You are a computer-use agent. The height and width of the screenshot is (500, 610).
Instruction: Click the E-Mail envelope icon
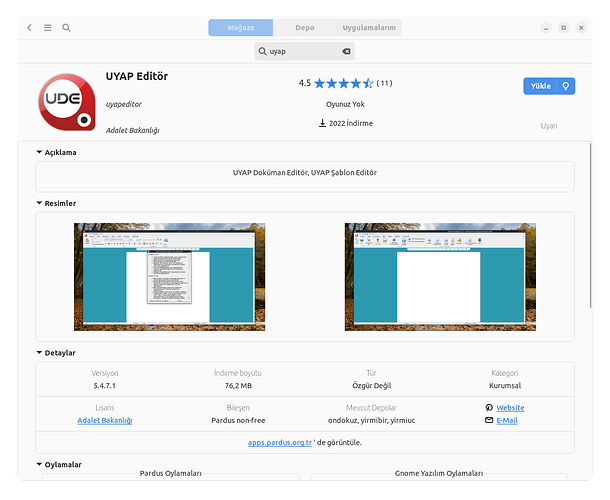[x=488, y=421]
